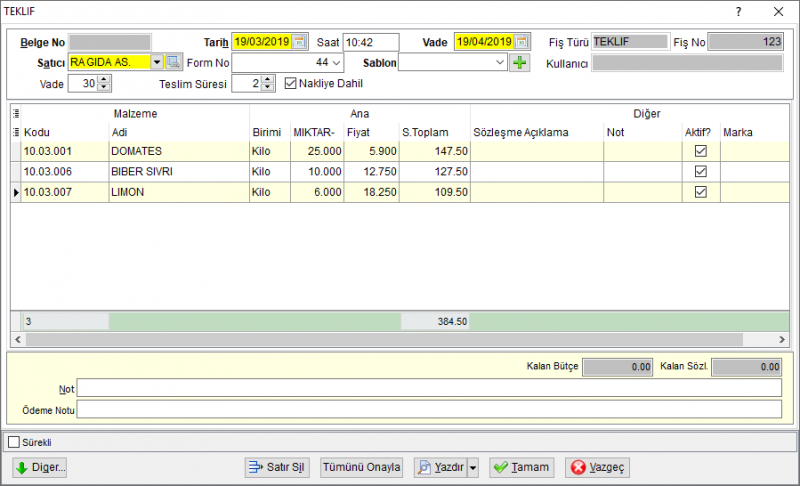Viewport: 800px width, 486px height.
Task: Click the S.Toplam column header
Action: pyautogui.click(x=425, y=132)
